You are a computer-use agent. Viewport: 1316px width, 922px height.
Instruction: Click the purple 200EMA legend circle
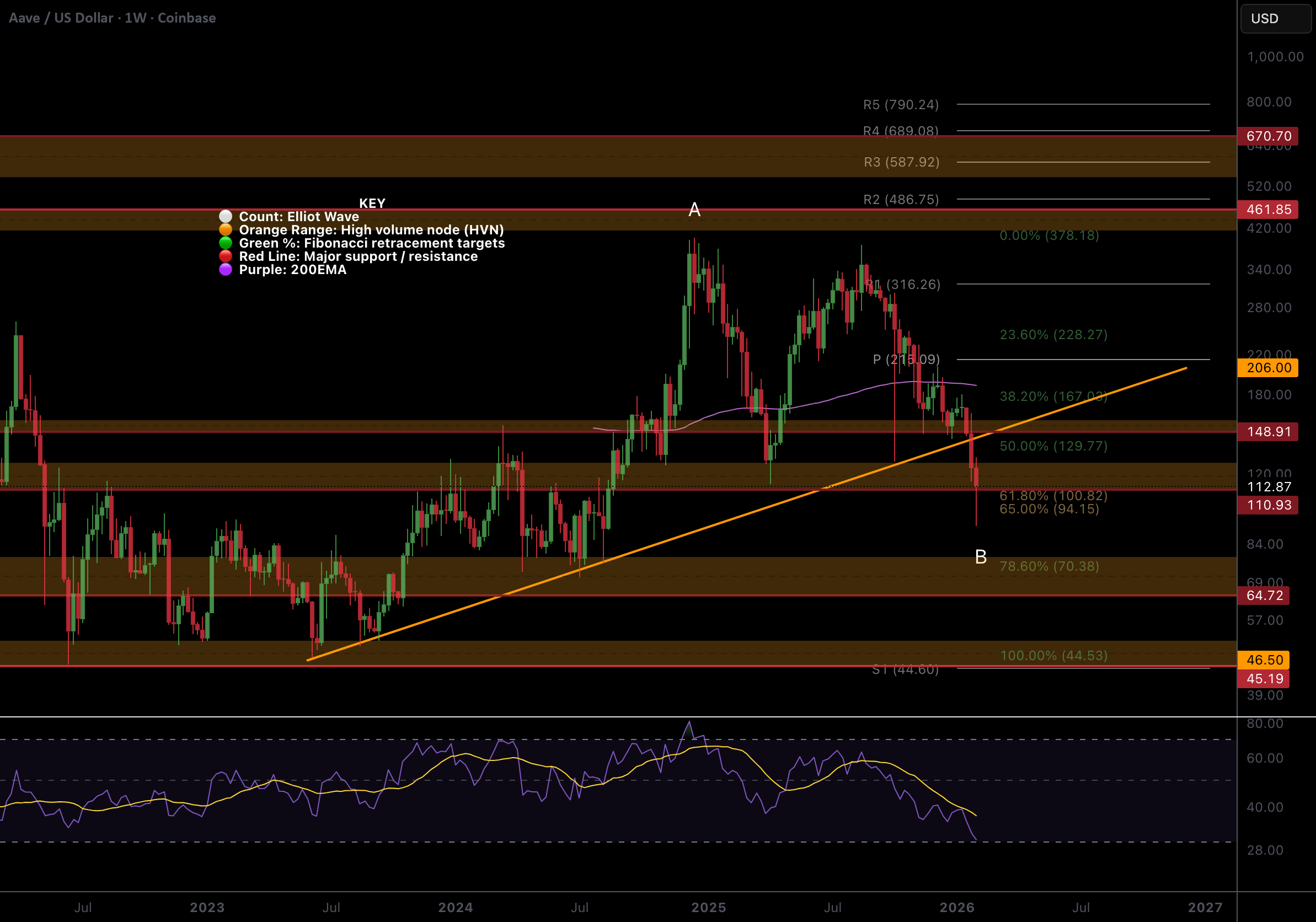pos(226,269)
